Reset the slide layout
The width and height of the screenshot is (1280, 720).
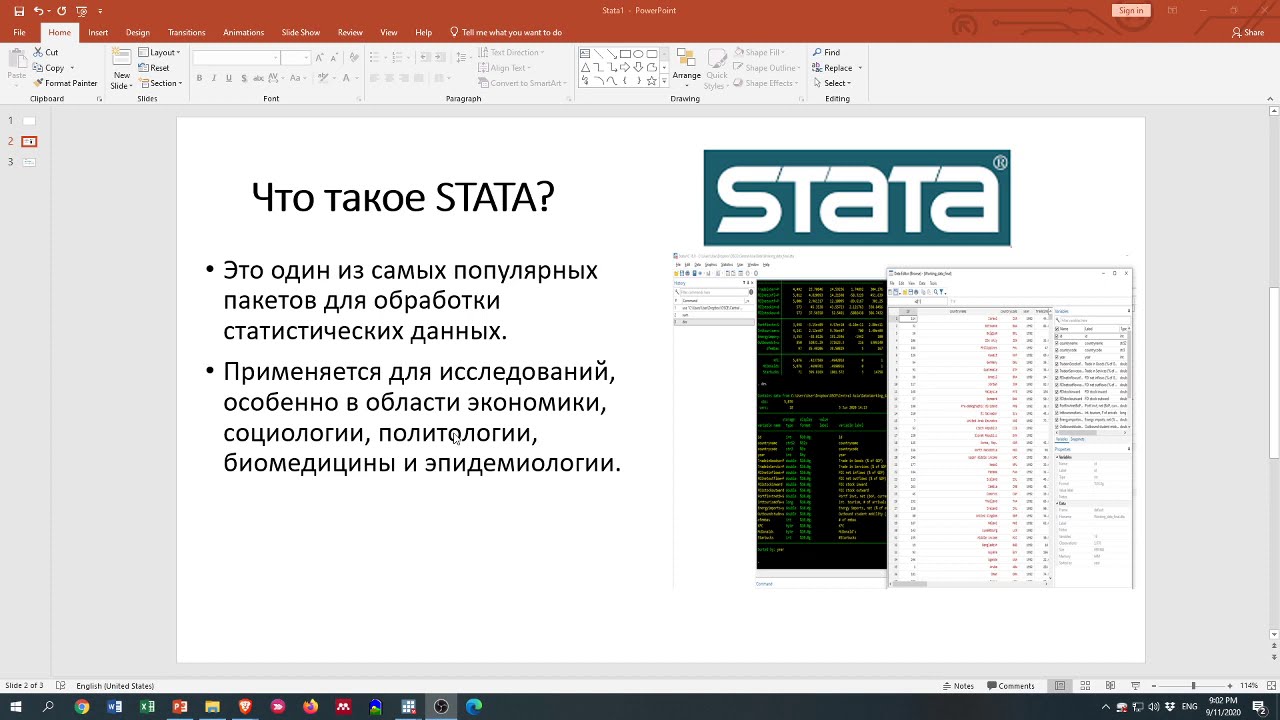coord(154,68)
